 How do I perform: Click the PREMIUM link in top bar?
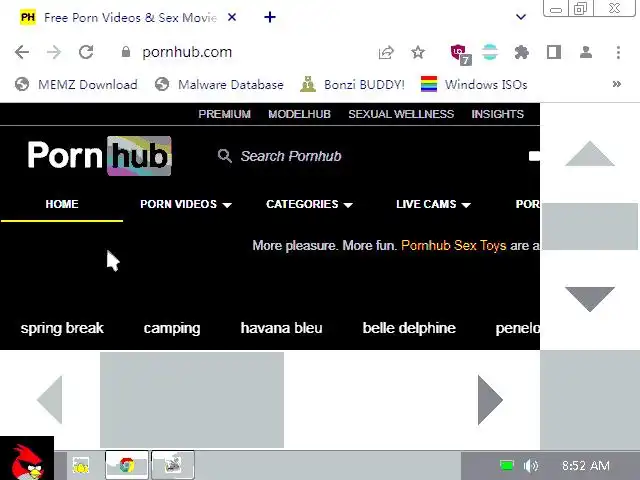pos(224,114)
